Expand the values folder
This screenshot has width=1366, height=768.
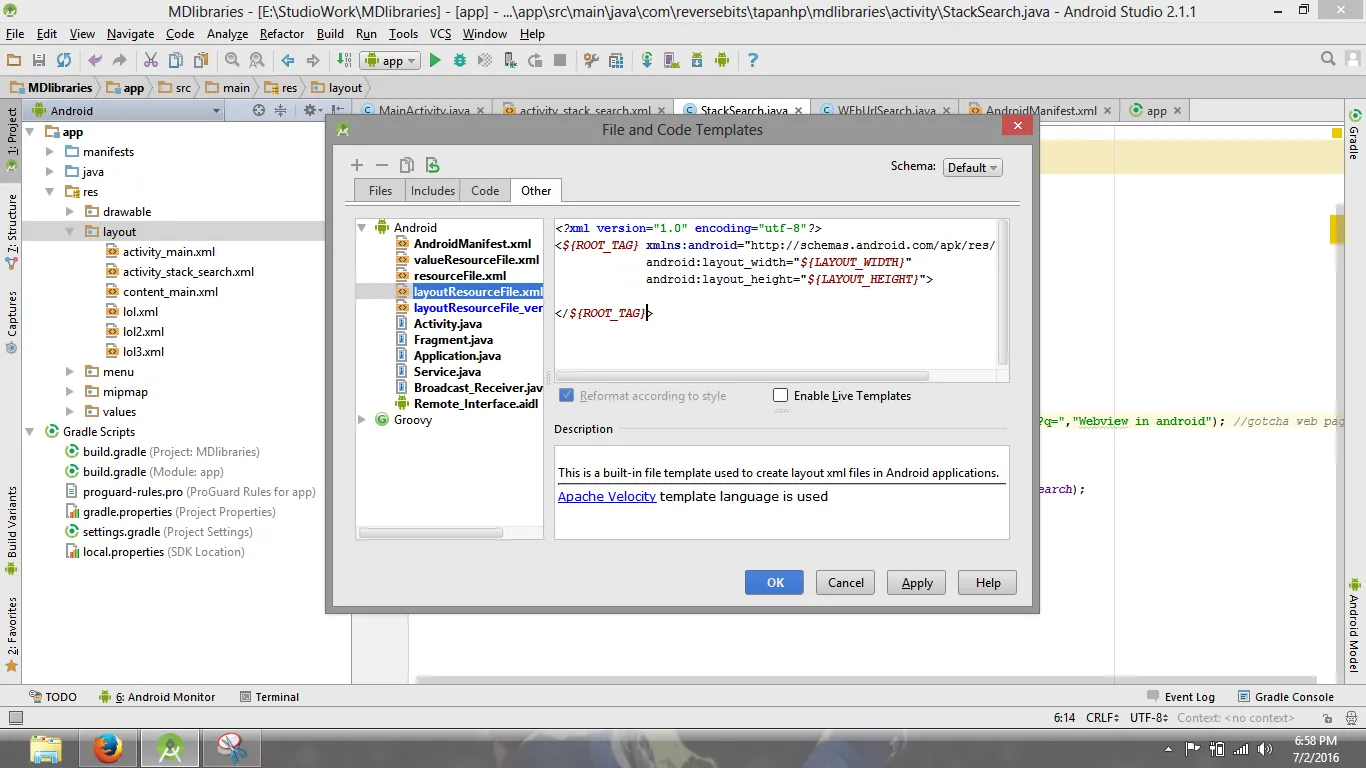click(x=70, y=412)
